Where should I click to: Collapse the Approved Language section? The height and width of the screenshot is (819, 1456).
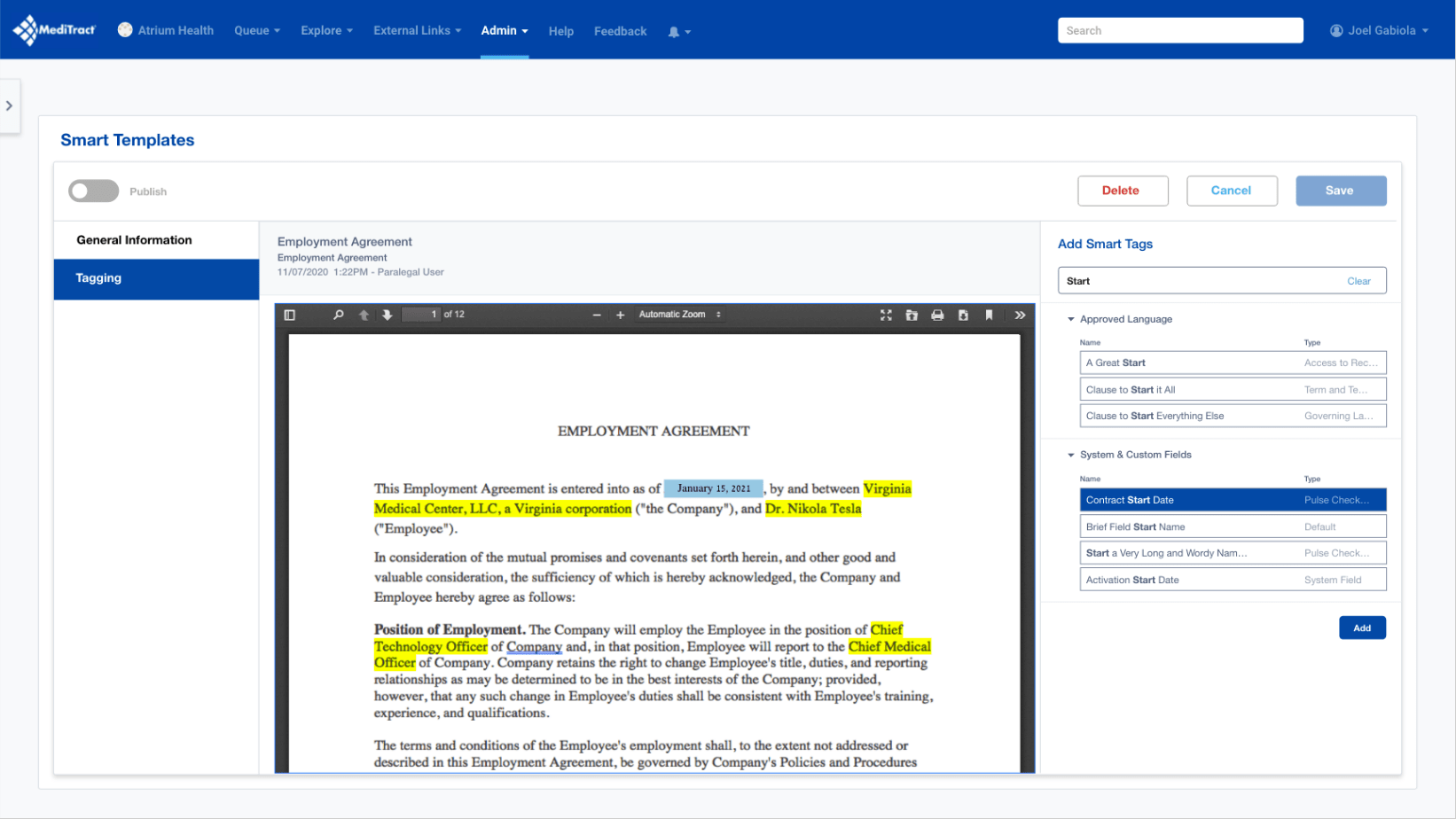point(1070,319)
